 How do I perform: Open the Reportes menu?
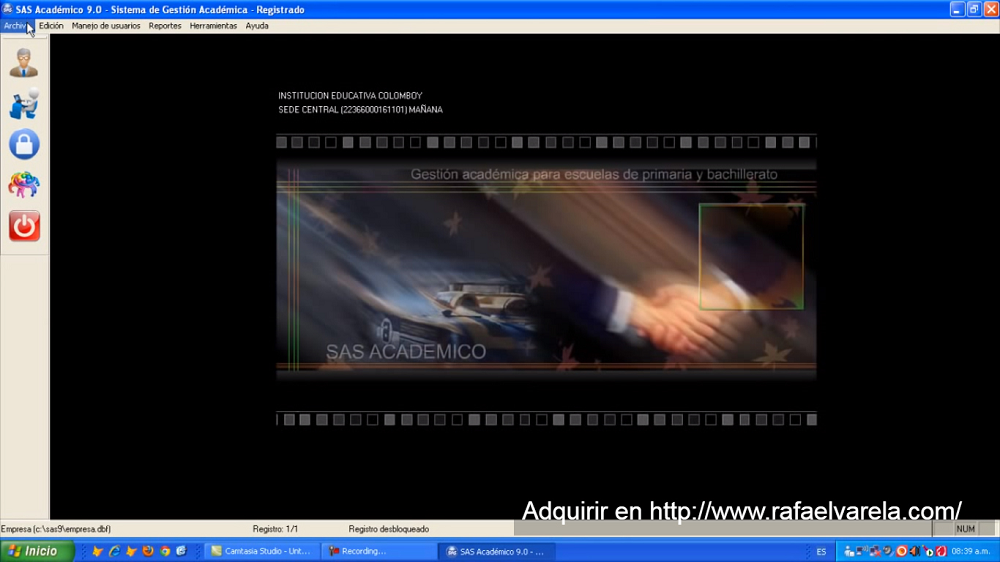[165, 26]
